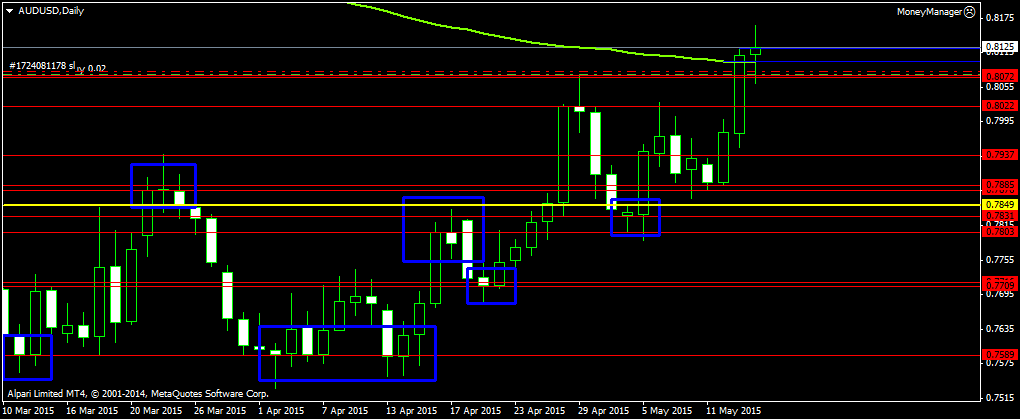Click the 10 Mar 2015 date label
The image size is (1020, 419).
point(27,411)
